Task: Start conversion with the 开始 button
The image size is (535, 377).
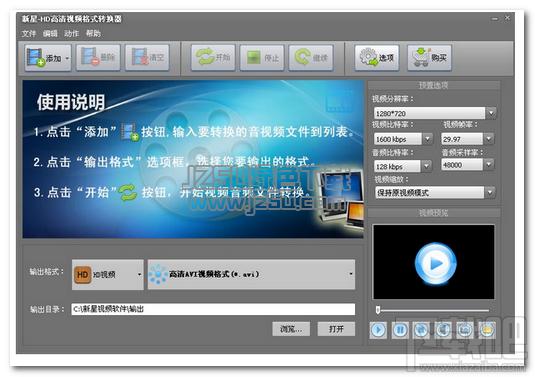Action: [213, 58]
